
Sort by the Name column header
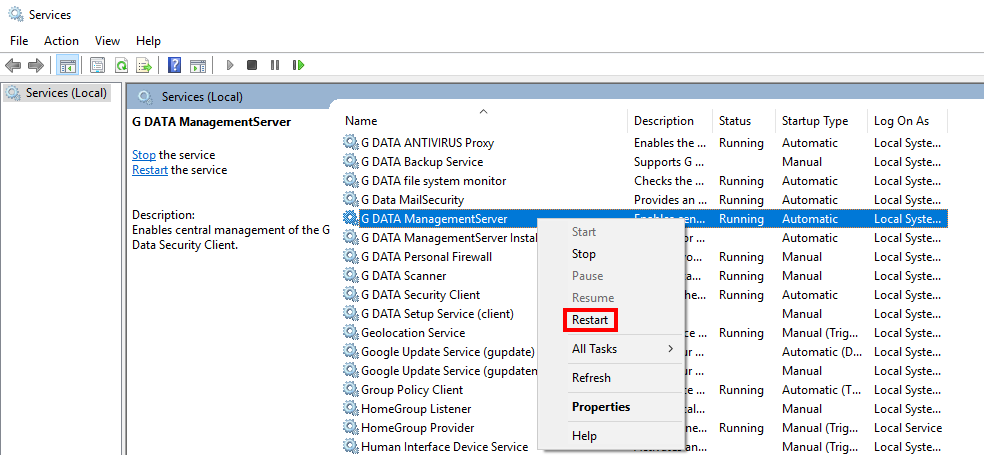pyautogui.click(x=484, y=120)
